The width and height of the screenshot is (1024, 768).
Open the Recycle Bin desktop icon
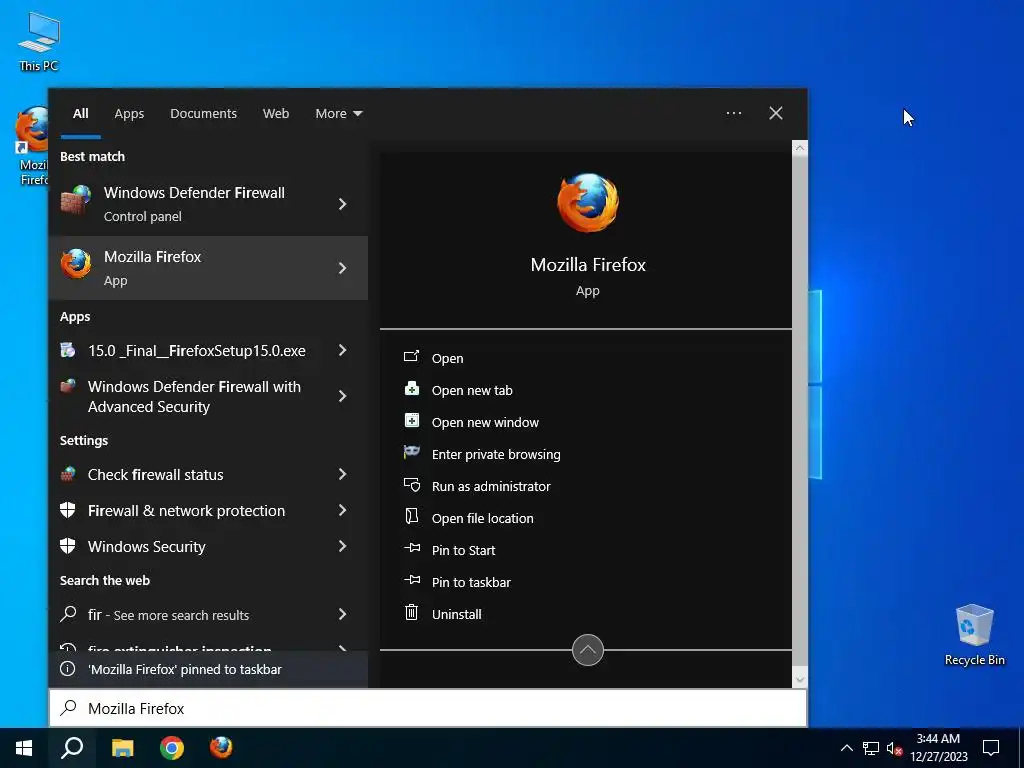[x=974, y=635]
